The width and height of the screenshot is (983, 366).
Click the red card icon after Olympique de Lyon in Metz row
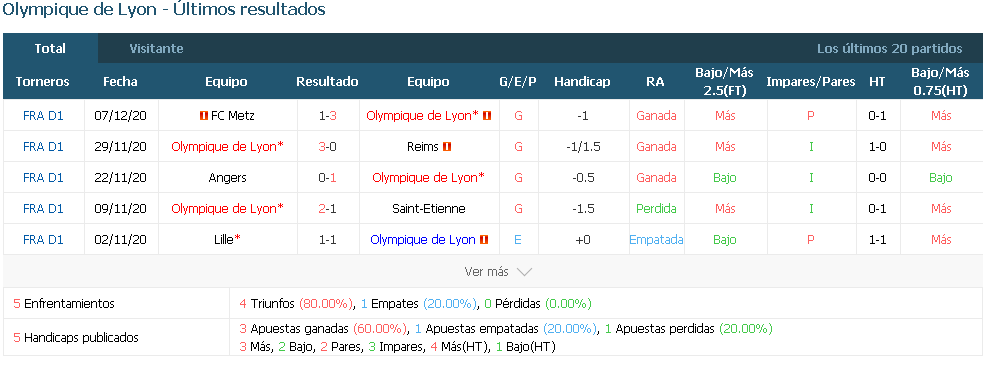pos(487,115)
